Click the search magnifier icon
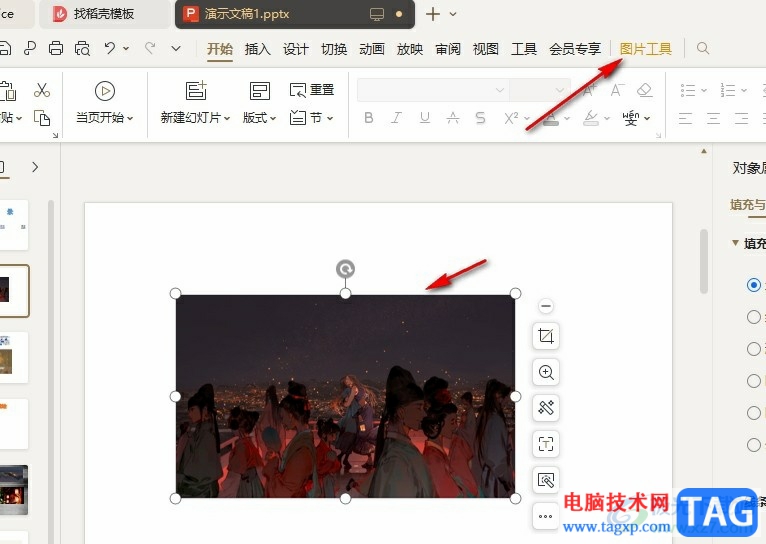Image resolution: width=766 pixels, height=544 pixels. pyautogui.click(x=703, y=48)
